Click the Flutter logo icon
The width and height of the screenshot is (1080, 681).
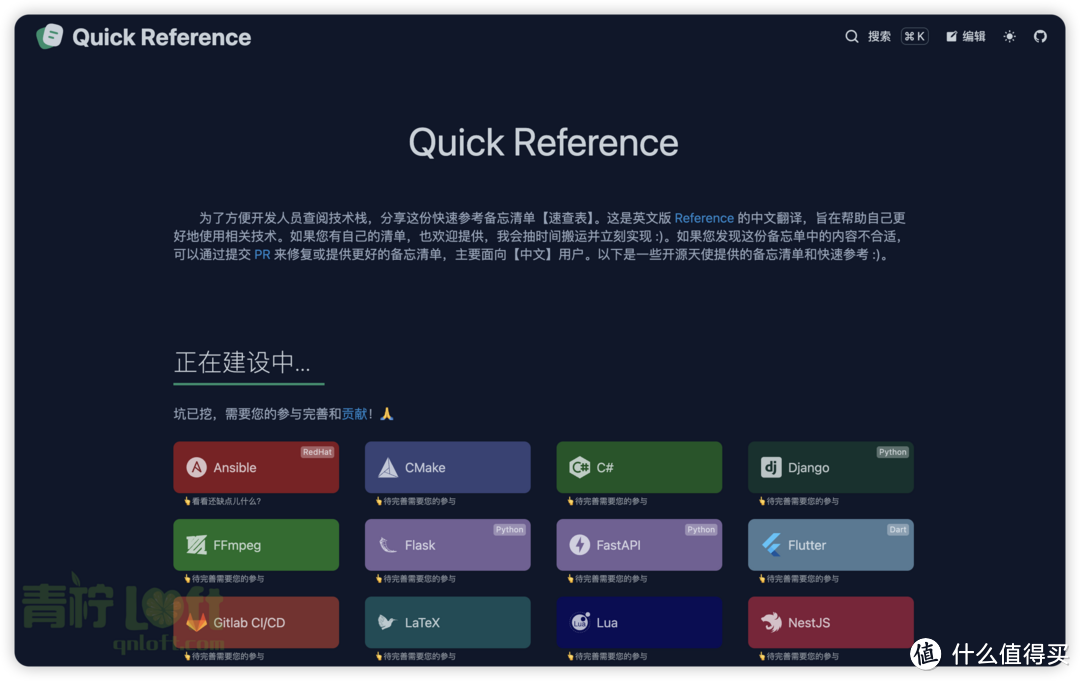pos(771,545)
